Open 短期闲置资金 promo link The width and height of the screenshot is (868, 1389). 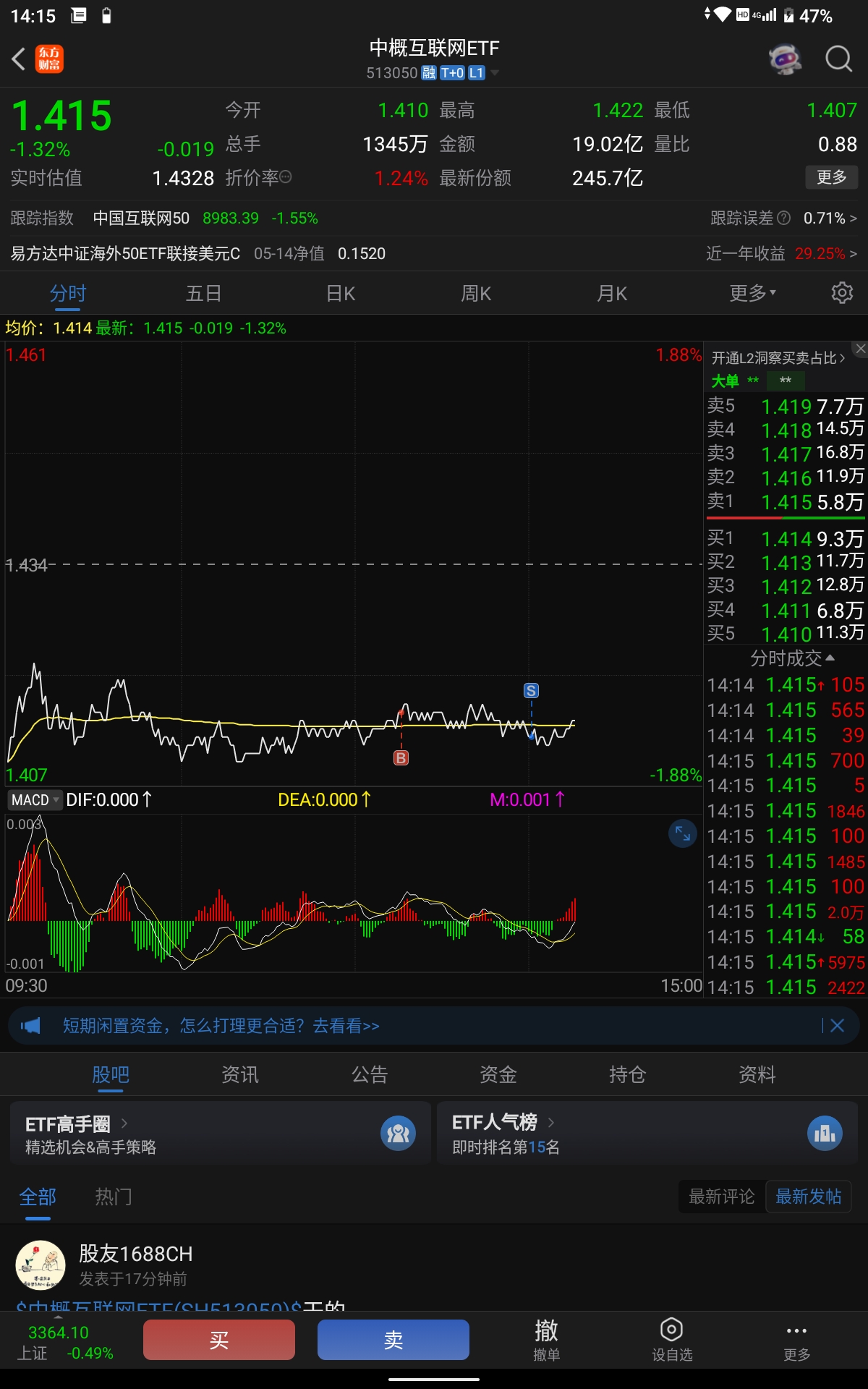click(x=221, y=1025)
